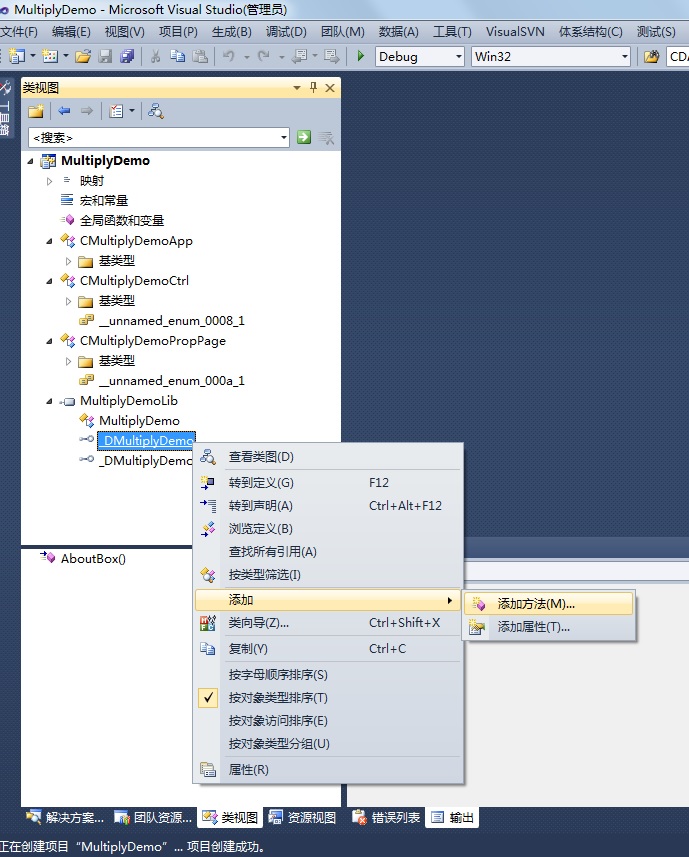Select 类向导(Z)... in context menu
This screenshot has height=857, width=689.
(x=329, y=623)
